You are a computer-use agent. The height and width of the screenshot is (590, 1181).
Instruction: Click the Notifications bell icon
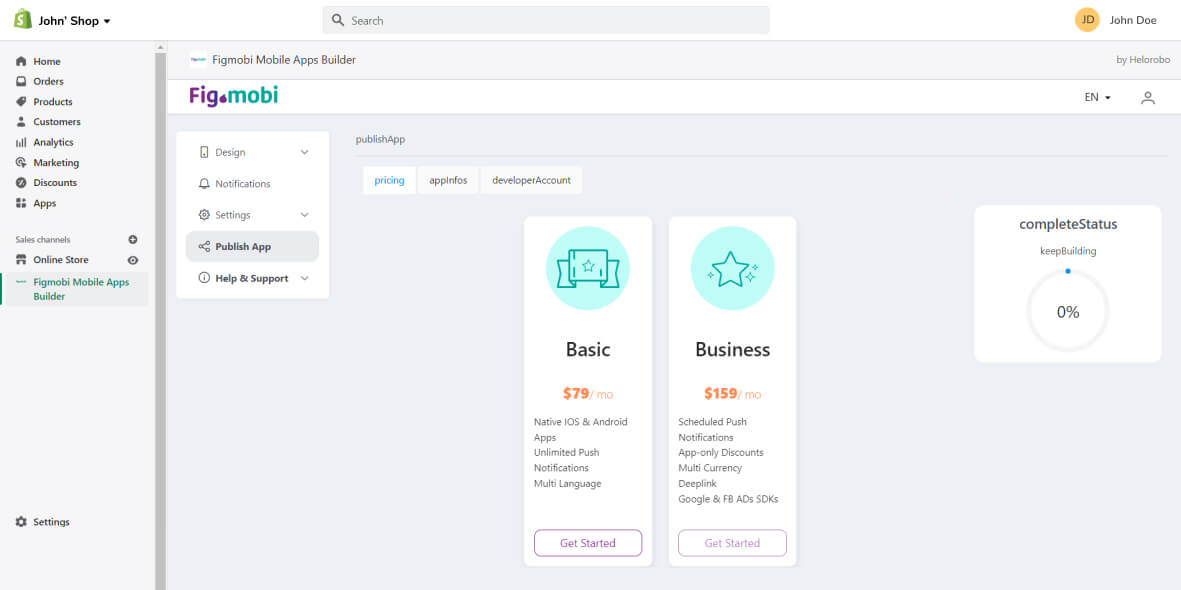pyautogui.click(x=205, y=184)
